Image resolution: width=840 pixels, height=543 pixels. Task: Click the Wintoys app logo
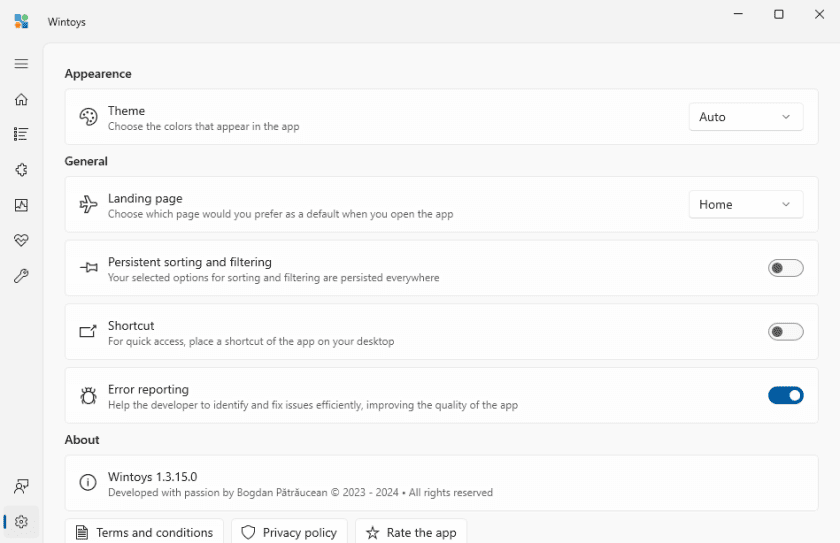point(21,21)
